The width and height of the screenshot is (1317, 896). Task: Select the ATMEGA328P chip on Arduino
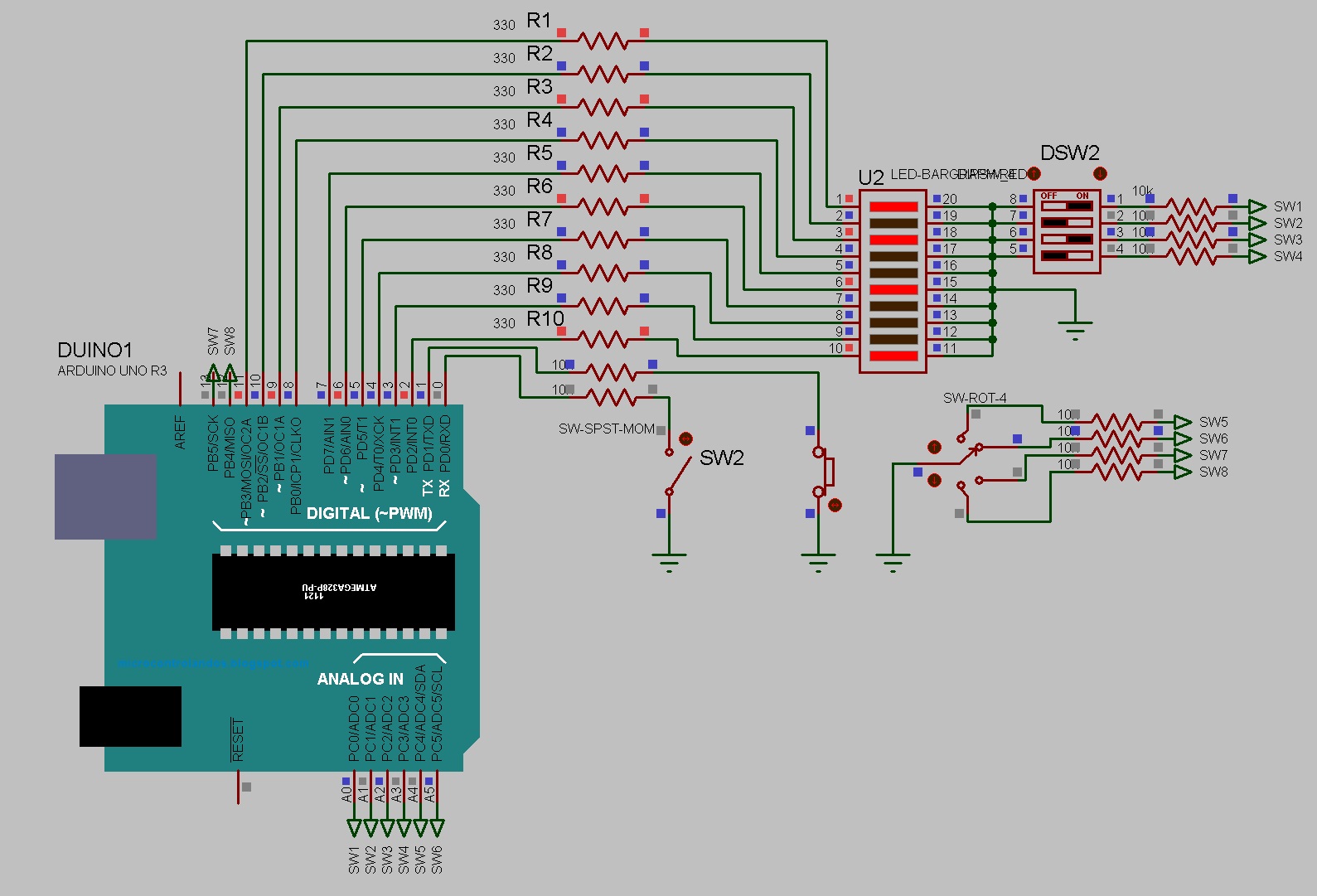click(x=333, y=592)
